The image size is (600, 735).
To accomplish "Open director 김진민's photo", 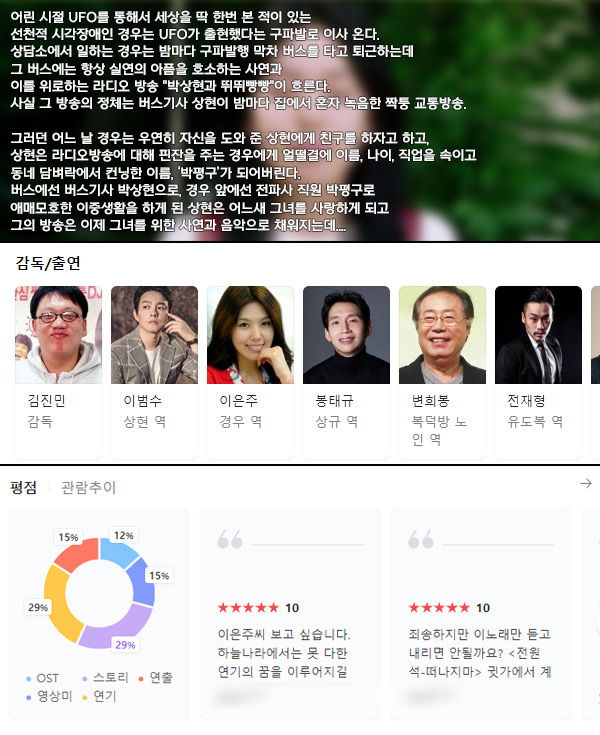I will (x=59, y=335).
